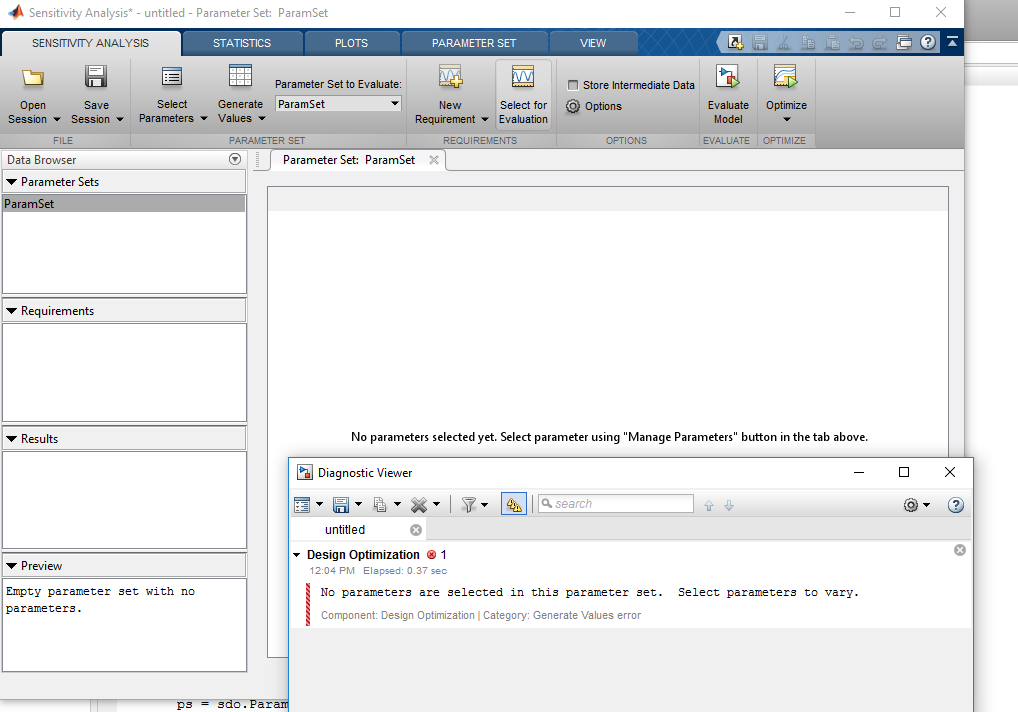Enable the Store Intermediate Data checkbox
This screenshot has width=1018, height=712.
click(573, 85)
